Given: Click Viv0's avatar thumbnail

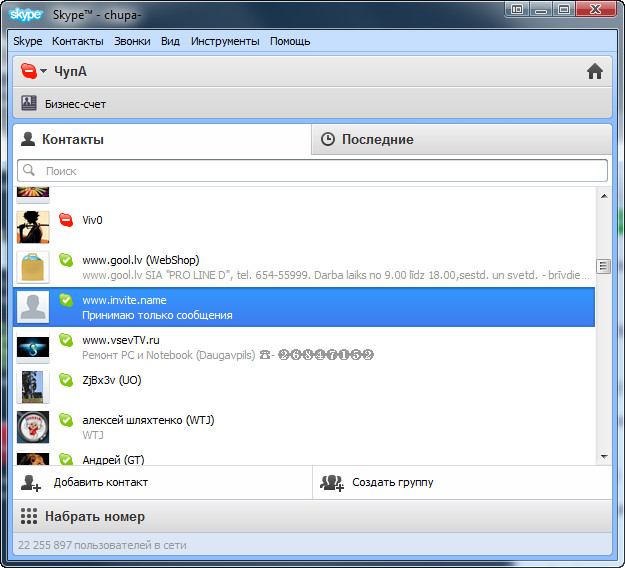Looking at the screenshot, I should (33, 227).
